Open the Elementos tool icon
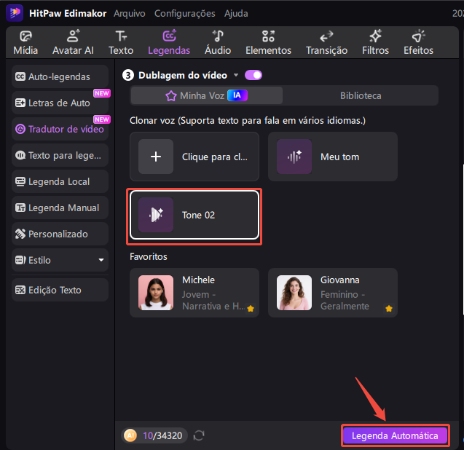Image resolution: width=464 pixels, height=450 pixels. [268, 36]
